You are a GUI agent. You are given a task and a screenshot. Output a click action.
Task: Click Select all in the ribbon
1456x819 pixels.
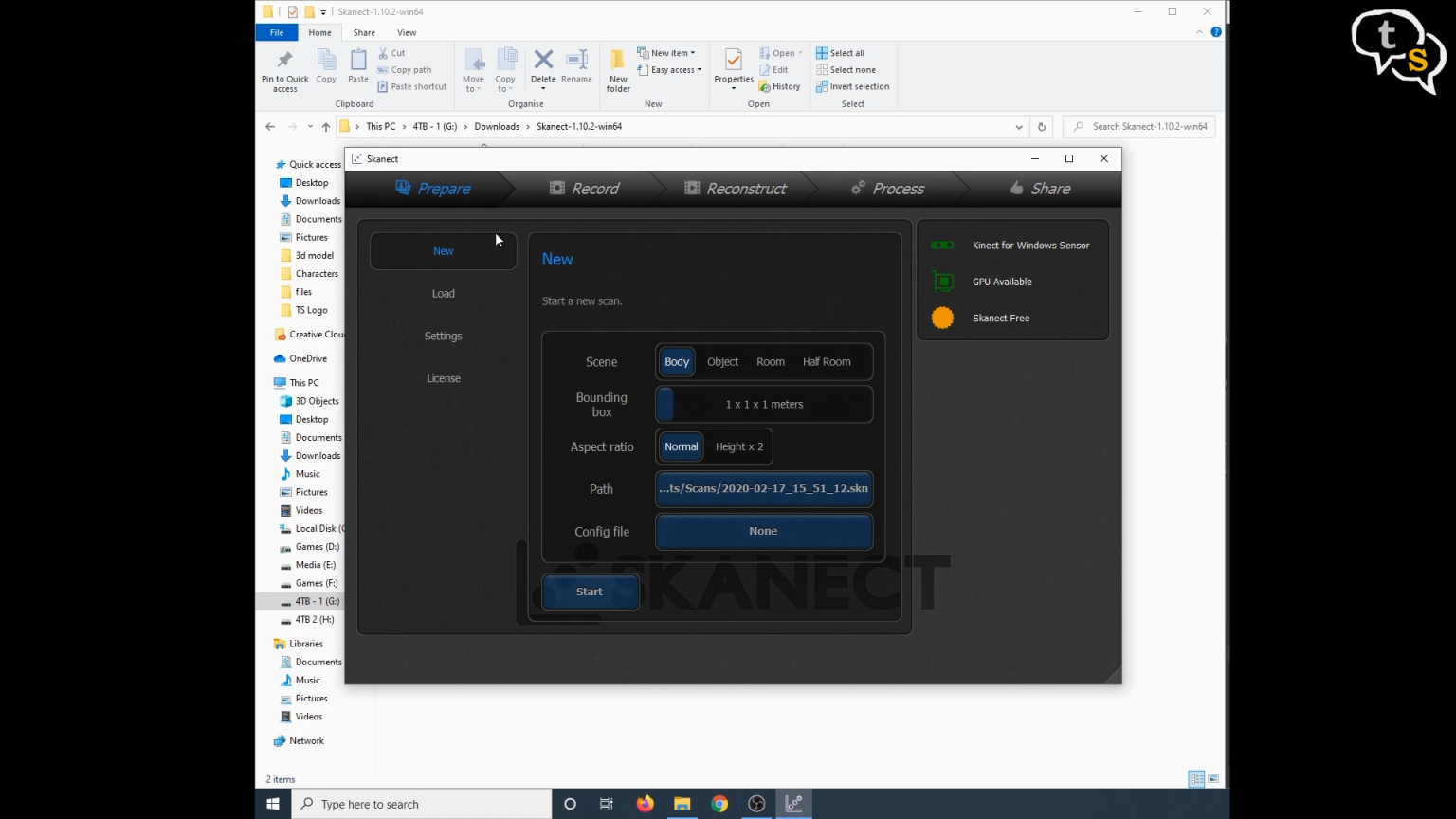(x=841, y=53)
